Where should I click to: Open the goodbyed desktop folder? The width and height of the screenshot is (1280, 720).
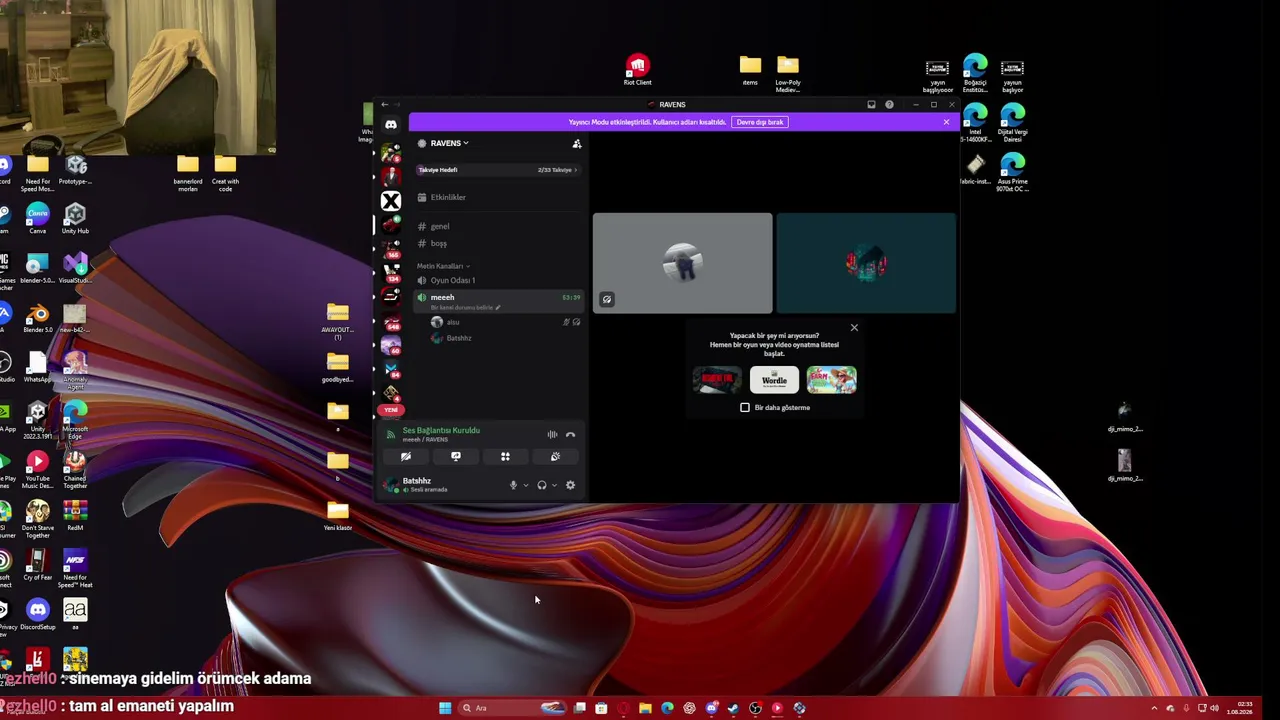coord(338,368)
